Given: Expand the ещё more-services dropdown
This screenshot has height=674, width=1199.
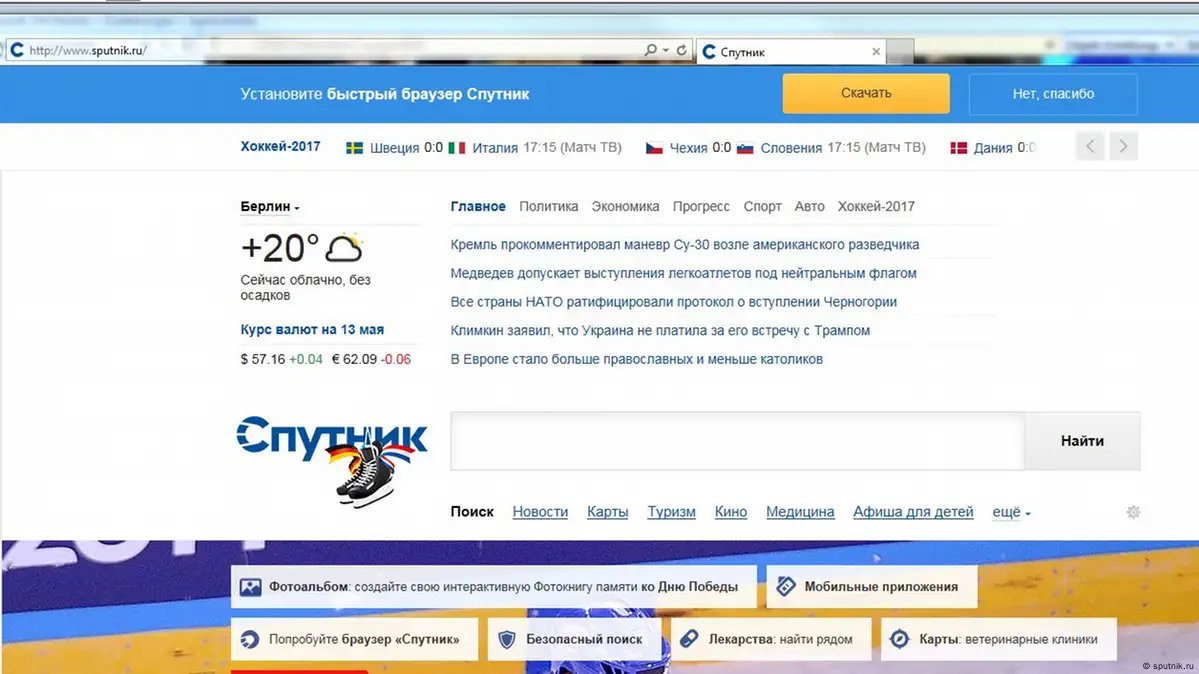Looking at the screenshot, I should coord(1011,512).
